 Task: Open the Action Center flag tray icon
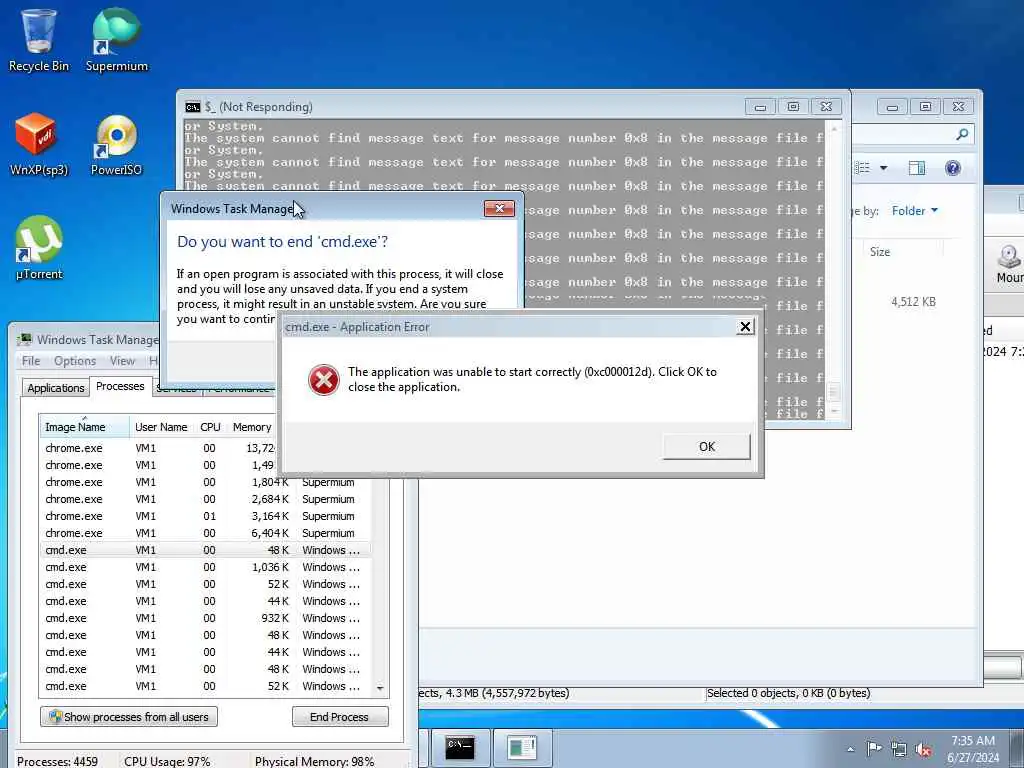click(874, 748)
